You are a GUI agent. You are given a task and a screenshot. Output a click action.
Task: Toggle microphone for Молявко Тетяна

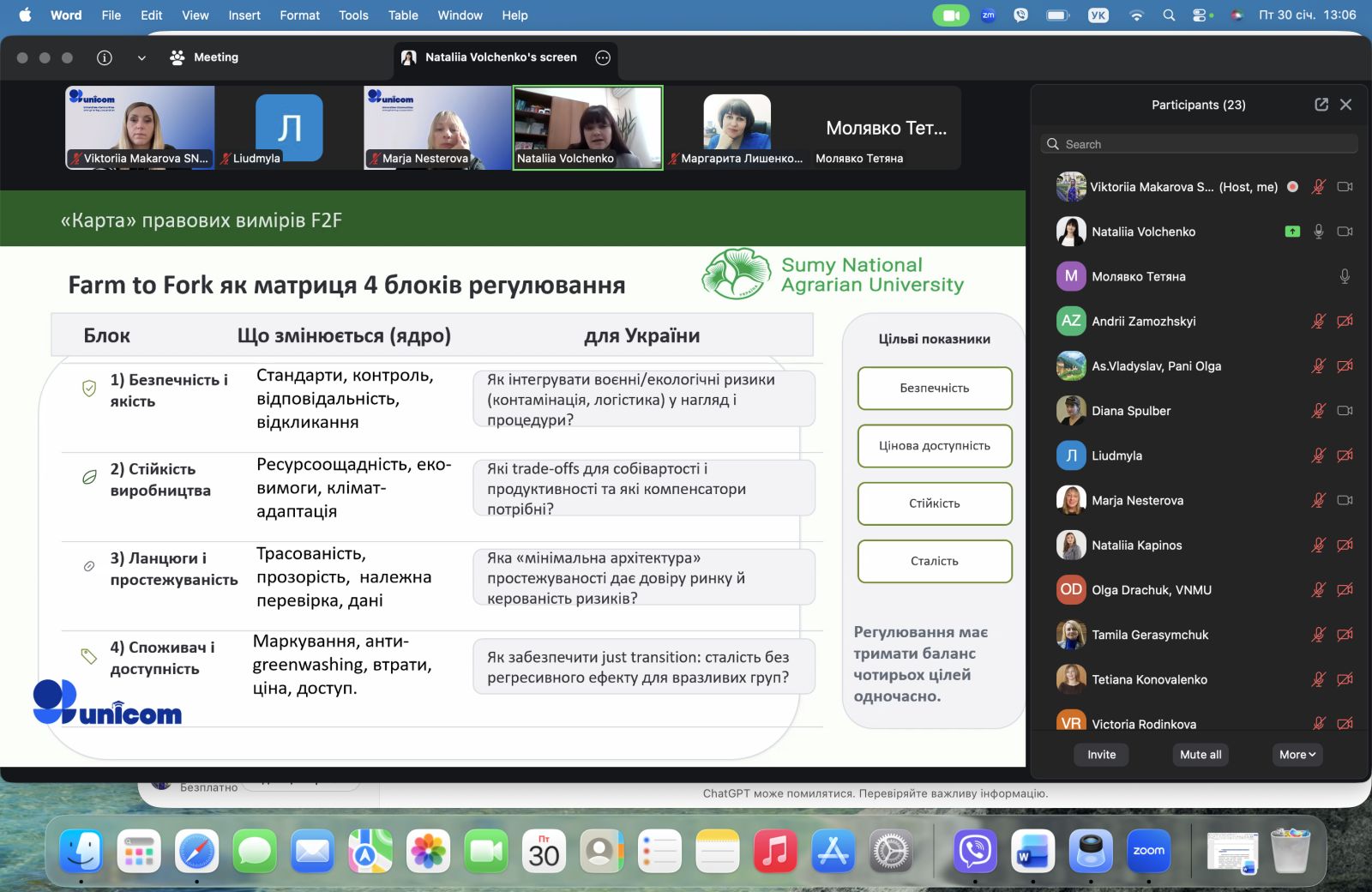pos(1344,276)
